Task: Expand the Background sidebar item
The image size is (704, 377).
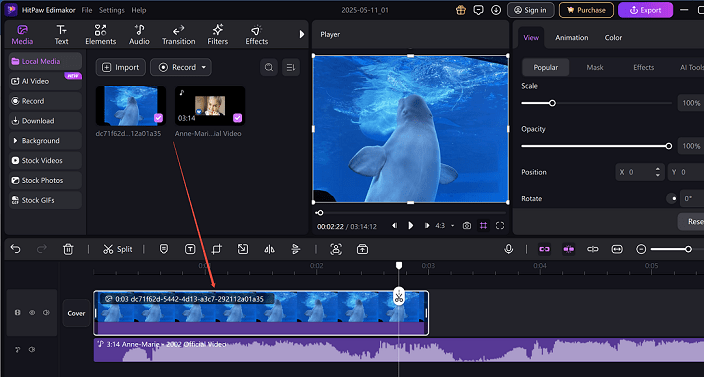Action: [x=45, y=140]
